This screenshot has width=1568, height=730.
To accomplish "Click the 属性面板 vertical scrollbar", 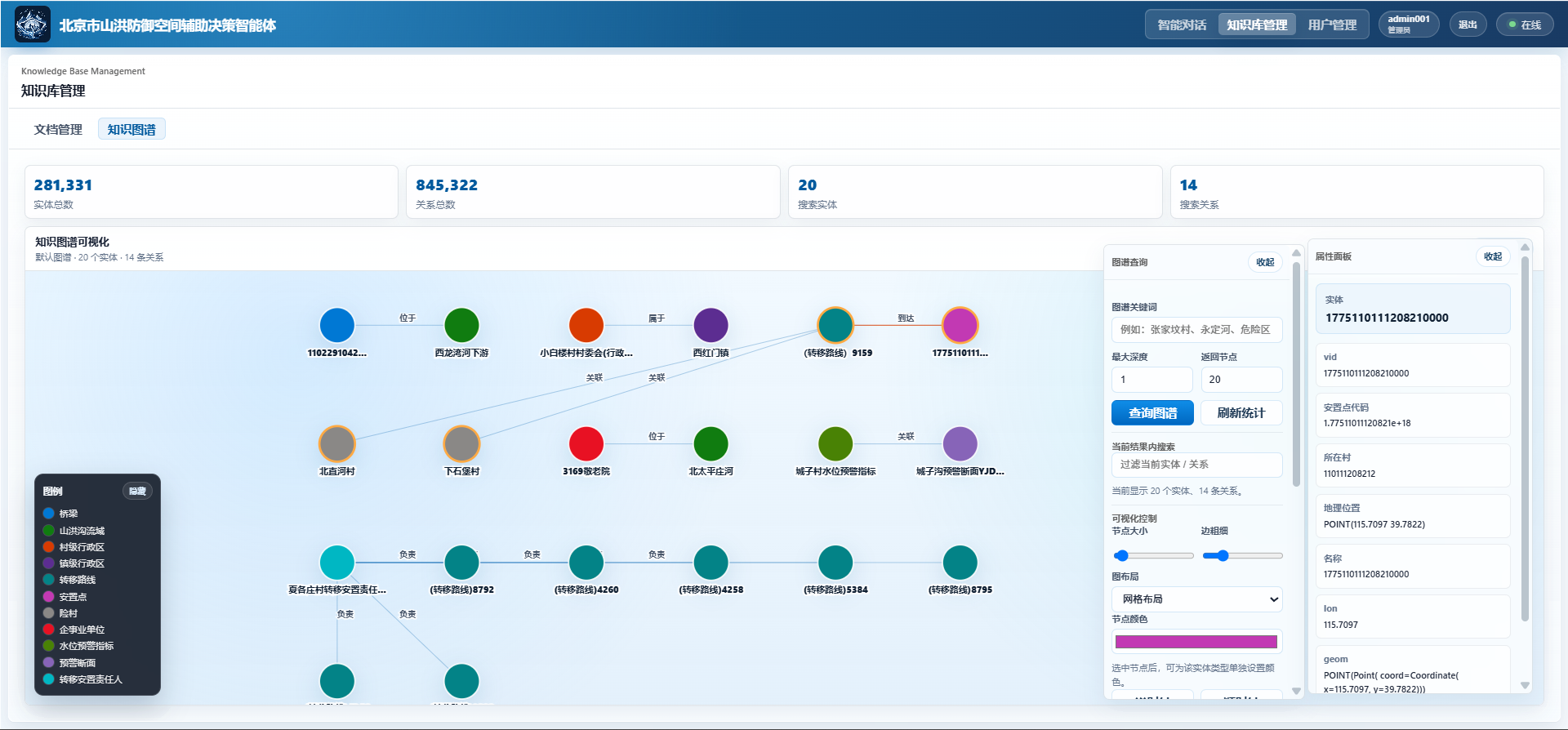I will point(1525,438).
